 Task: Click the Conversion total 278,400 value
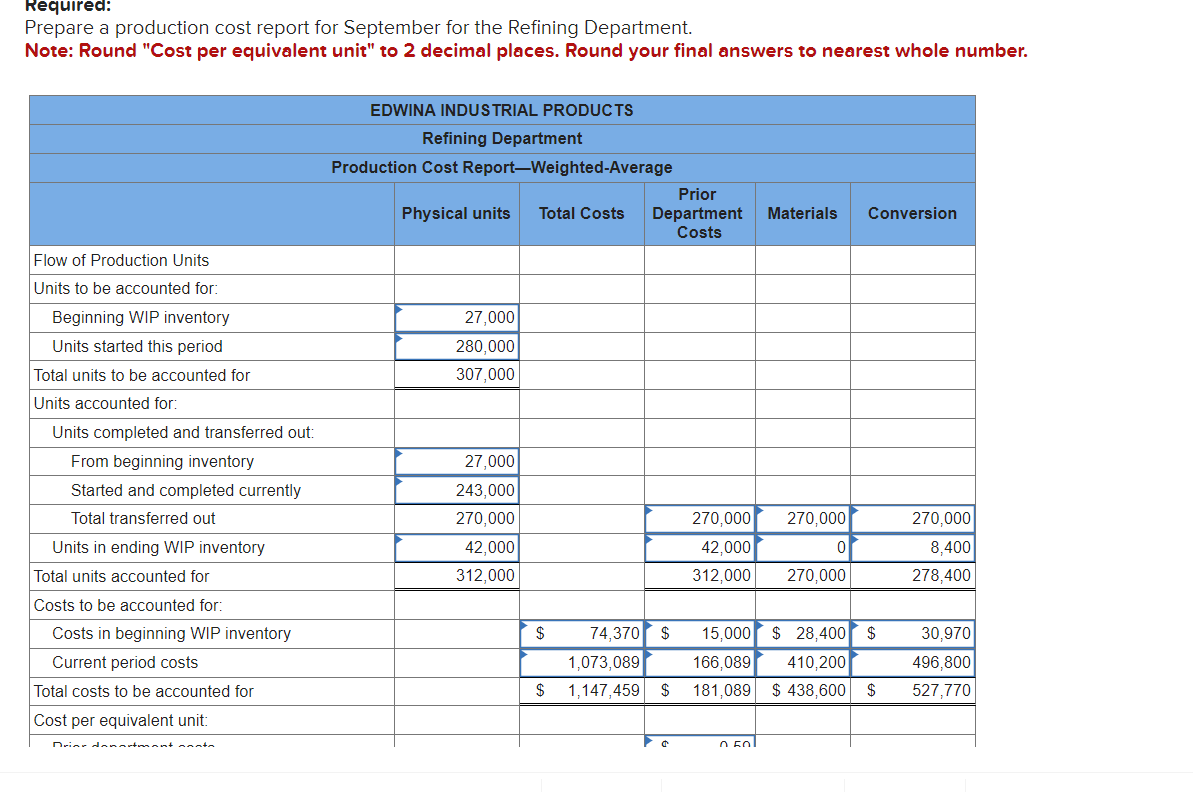941,576
